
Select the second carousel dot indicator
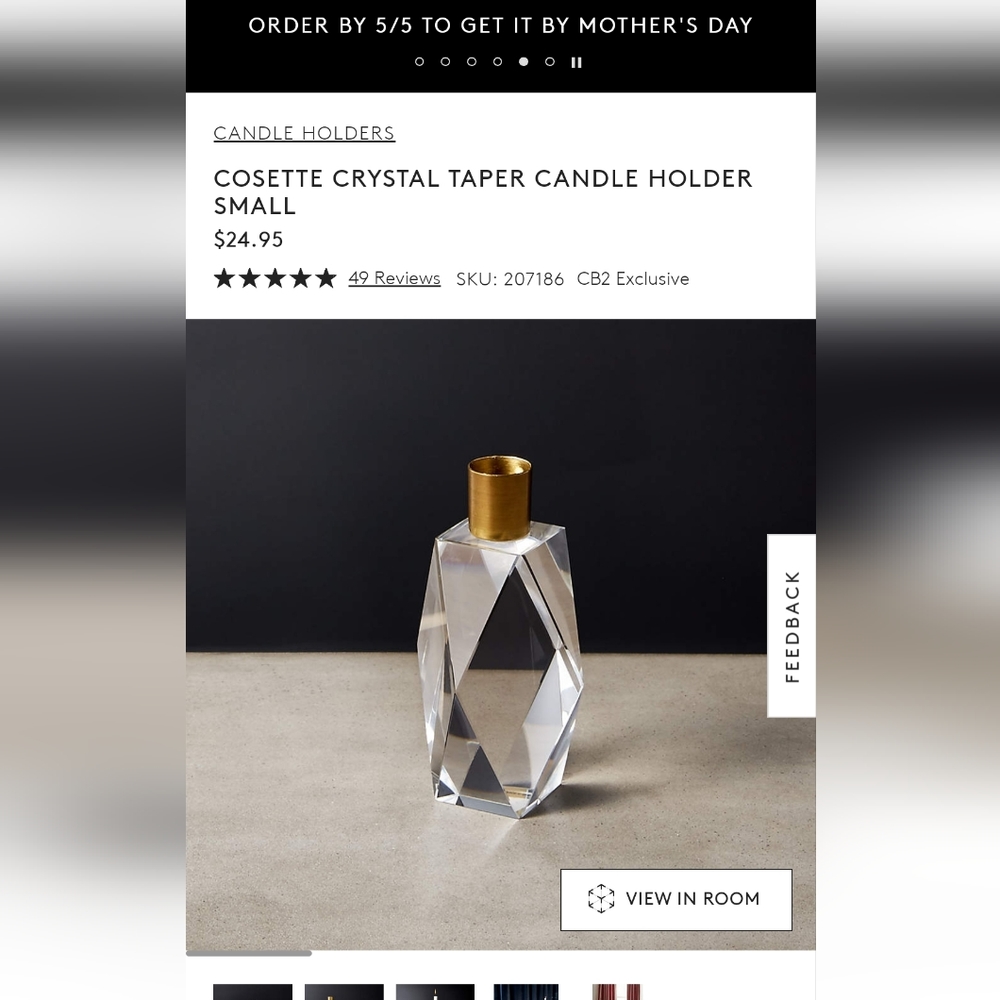click(445, 62)
